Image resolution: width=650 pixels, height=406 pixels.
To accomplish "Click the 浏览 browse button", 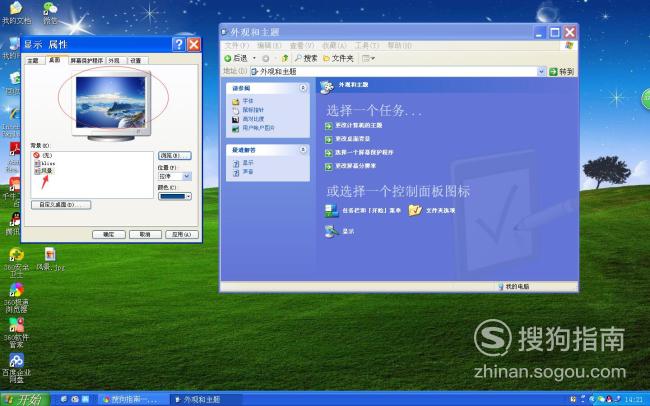I will point(175,156).
